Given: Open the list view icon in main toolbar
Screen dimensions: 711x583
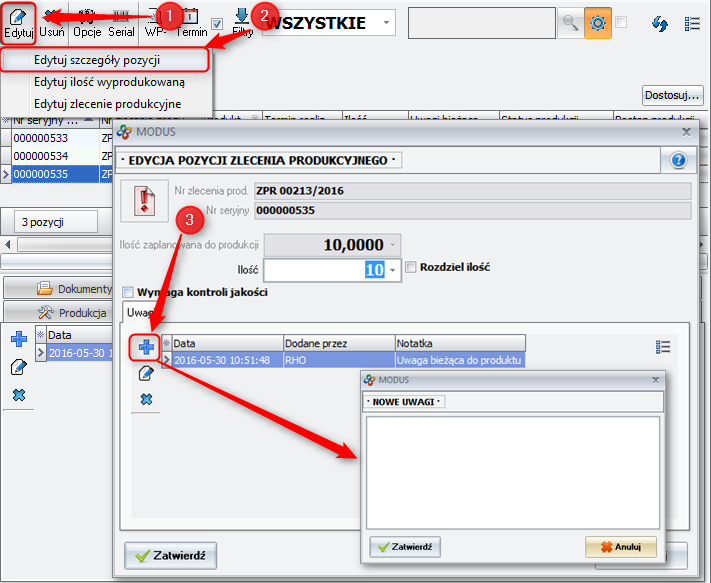Looking at the screenshot, I should [x=692, y=24].
